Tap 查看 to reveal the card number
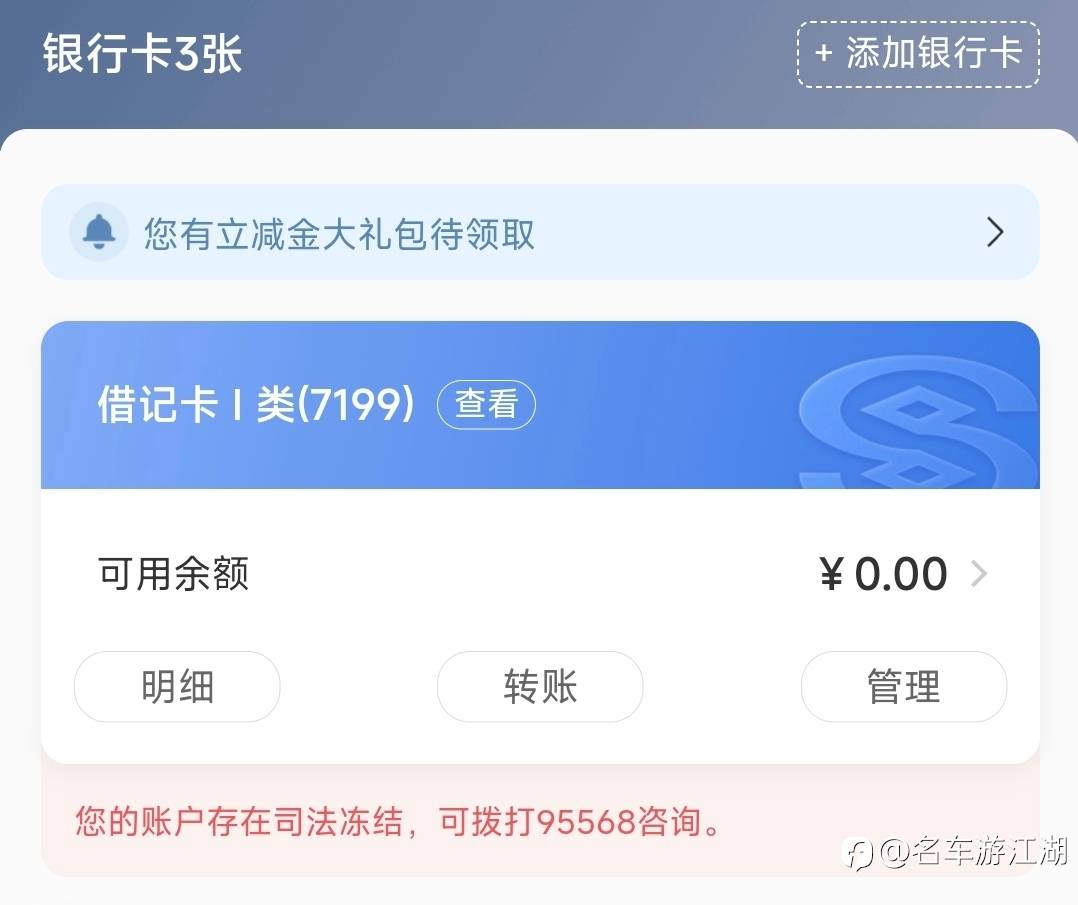Image resolution: width=1078 pixels, height=905 pixels. (486, 405)
